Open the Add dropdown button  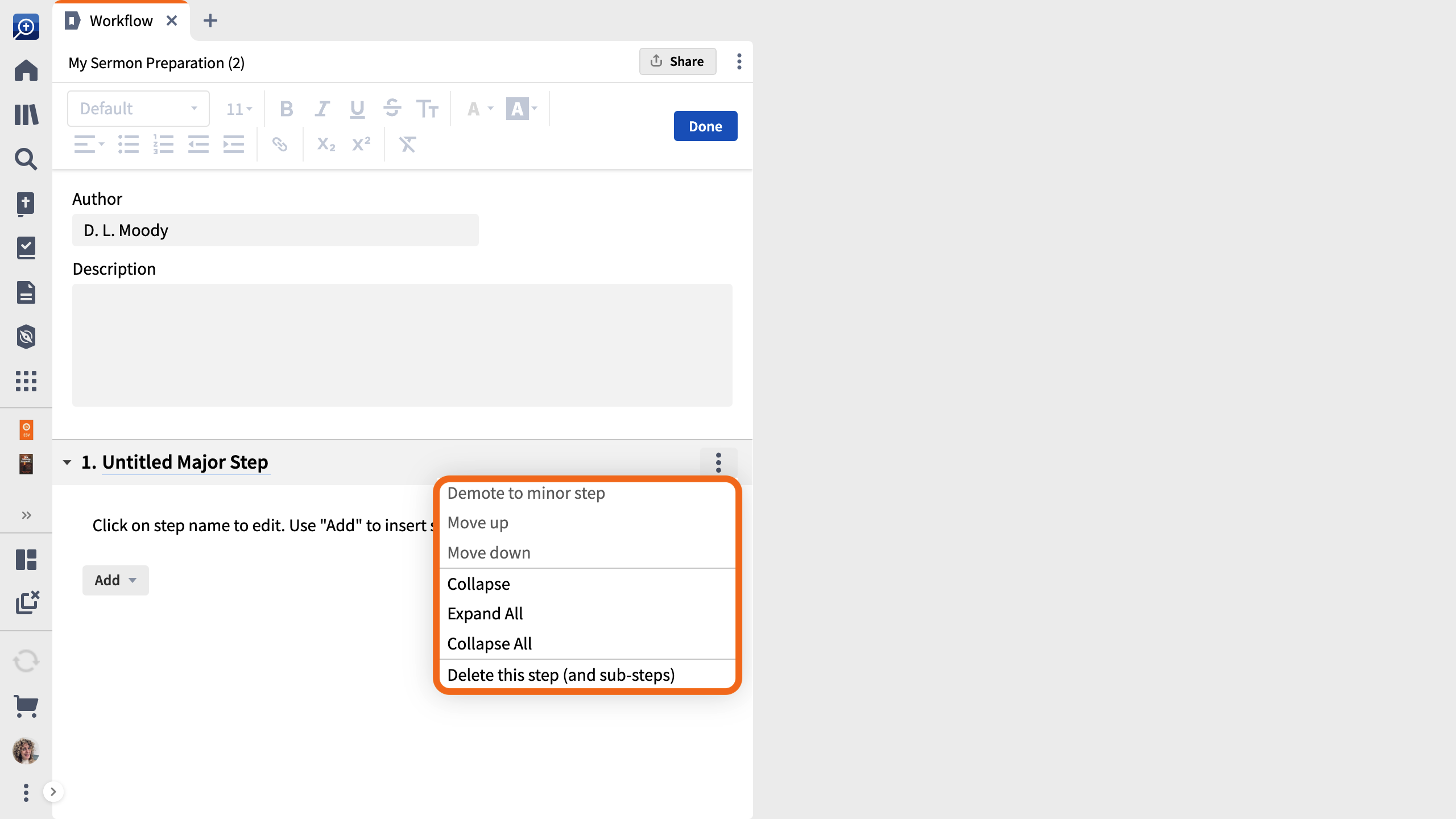point(115,580)
